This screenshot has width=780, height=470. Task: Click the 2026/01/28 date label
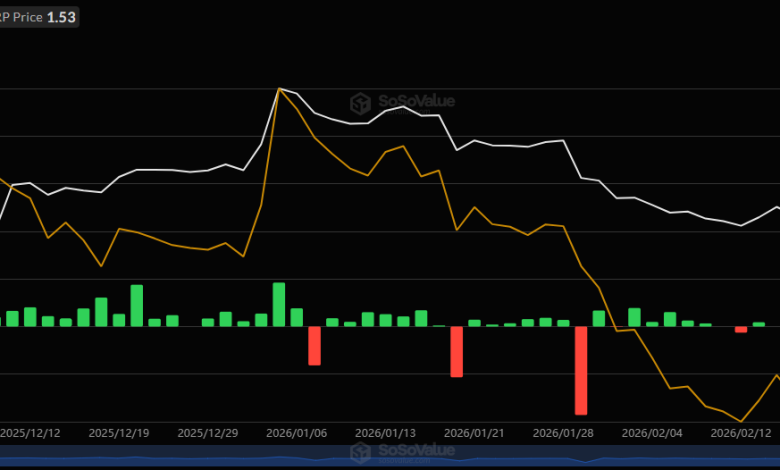click(562, 434)
